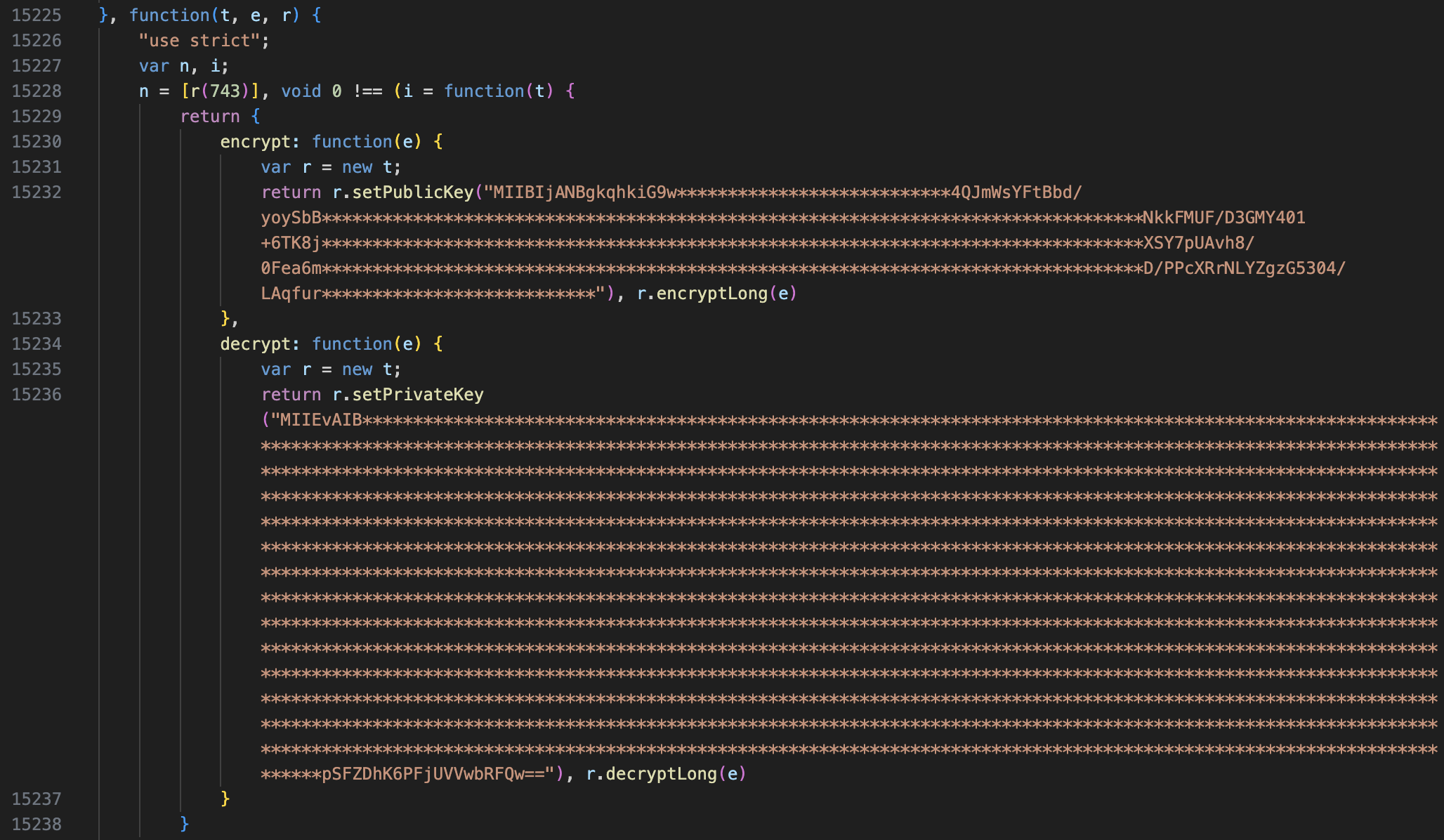This screenshot has height=840, width=1444.
Task: Click the closing brace on line 15237
Action: tap(225, 799)
